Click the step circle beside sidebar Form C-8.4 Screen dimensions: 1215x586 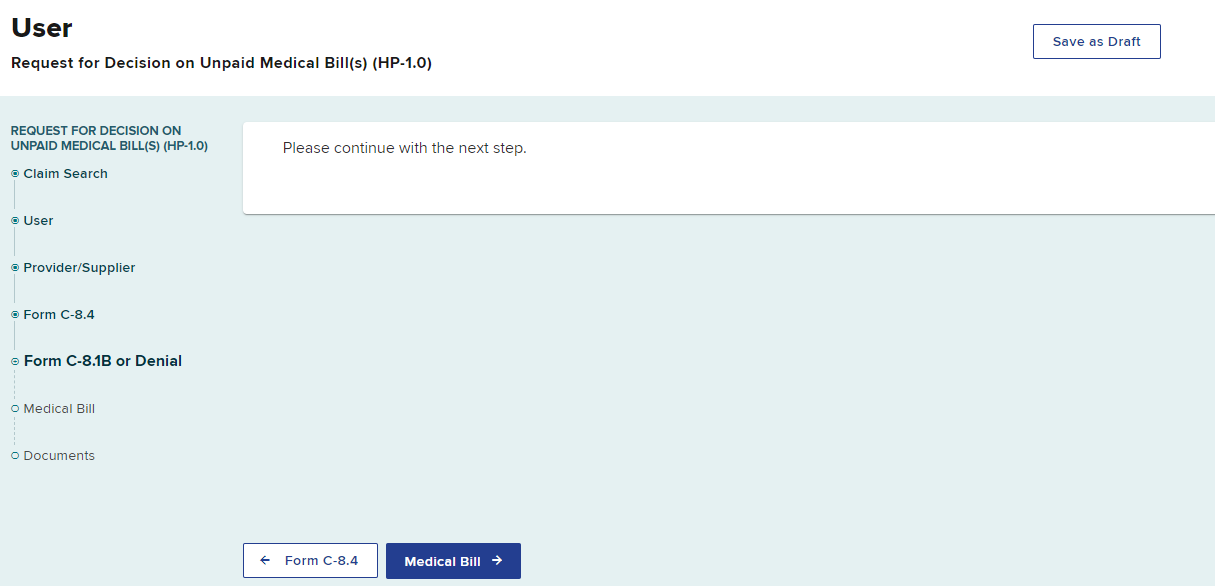click(x=15, y=315)
